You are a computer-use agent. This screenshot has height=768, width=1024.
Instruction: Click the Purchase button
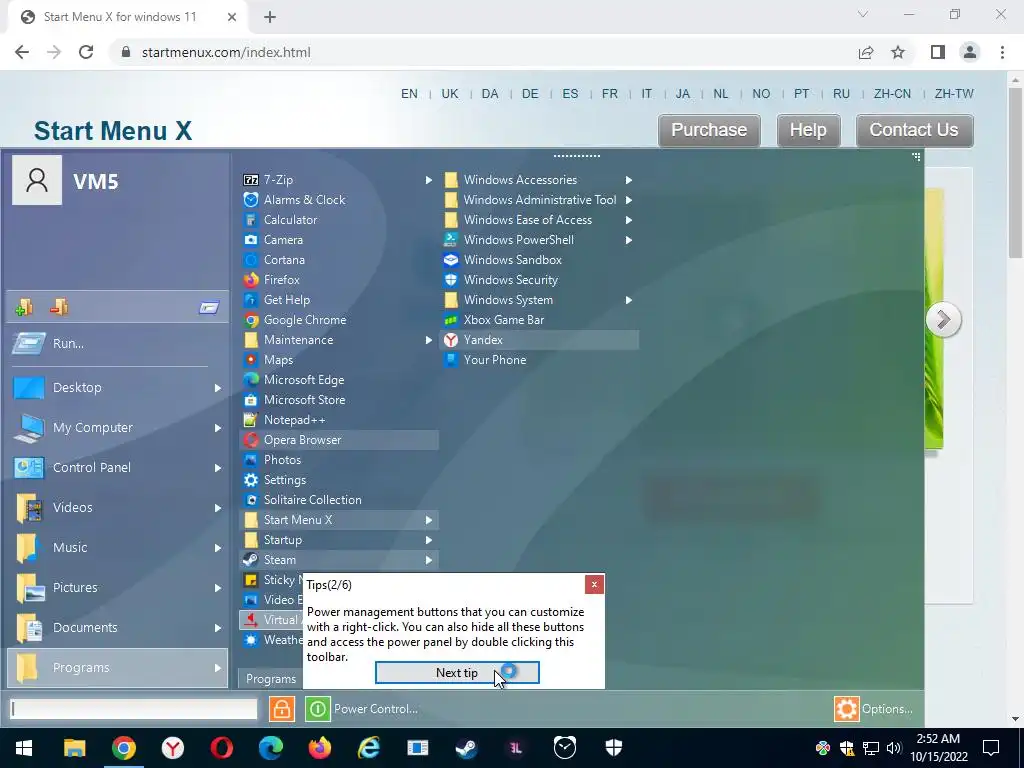709,130
